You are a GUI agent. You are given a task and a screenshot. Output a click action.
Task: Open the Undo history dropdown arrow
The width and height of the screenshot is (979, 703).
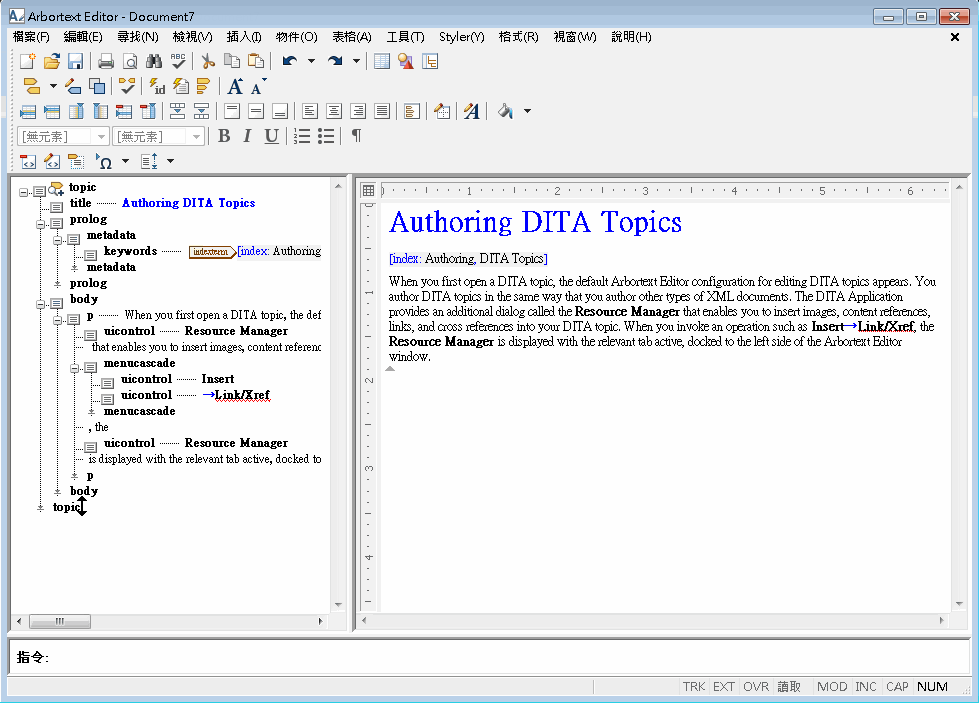coord(311,61)
